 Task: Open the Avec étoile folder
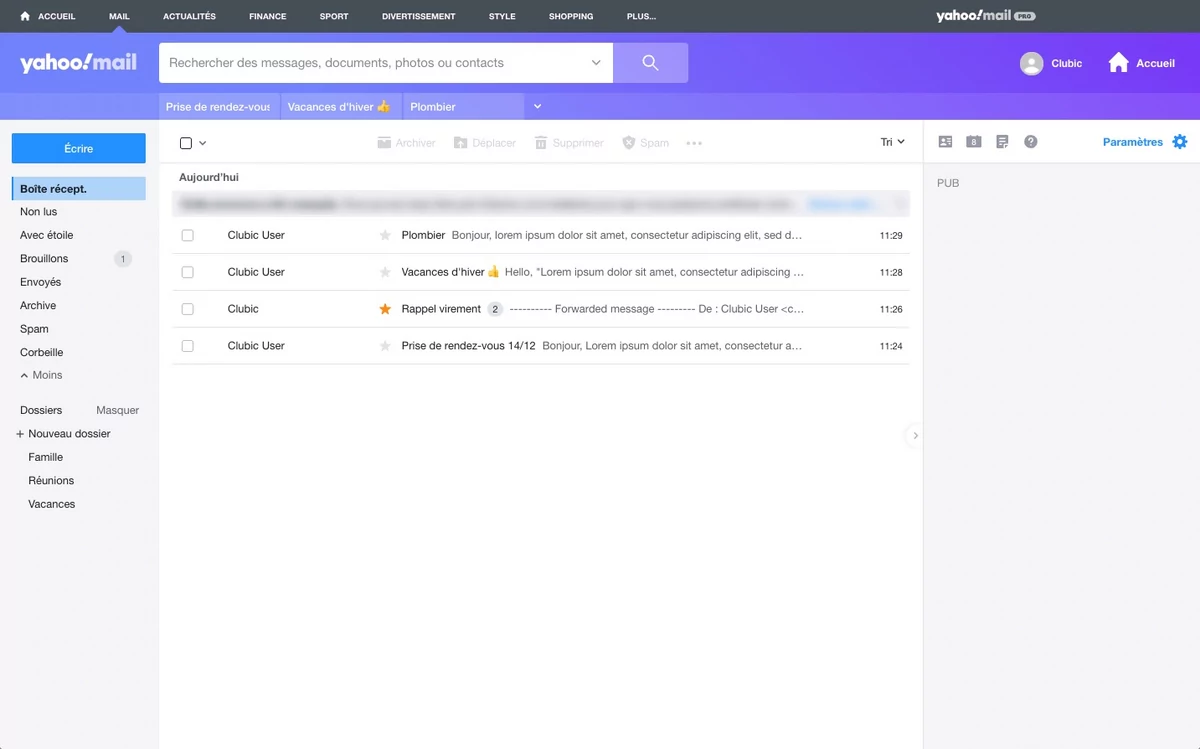coord(46,235)
